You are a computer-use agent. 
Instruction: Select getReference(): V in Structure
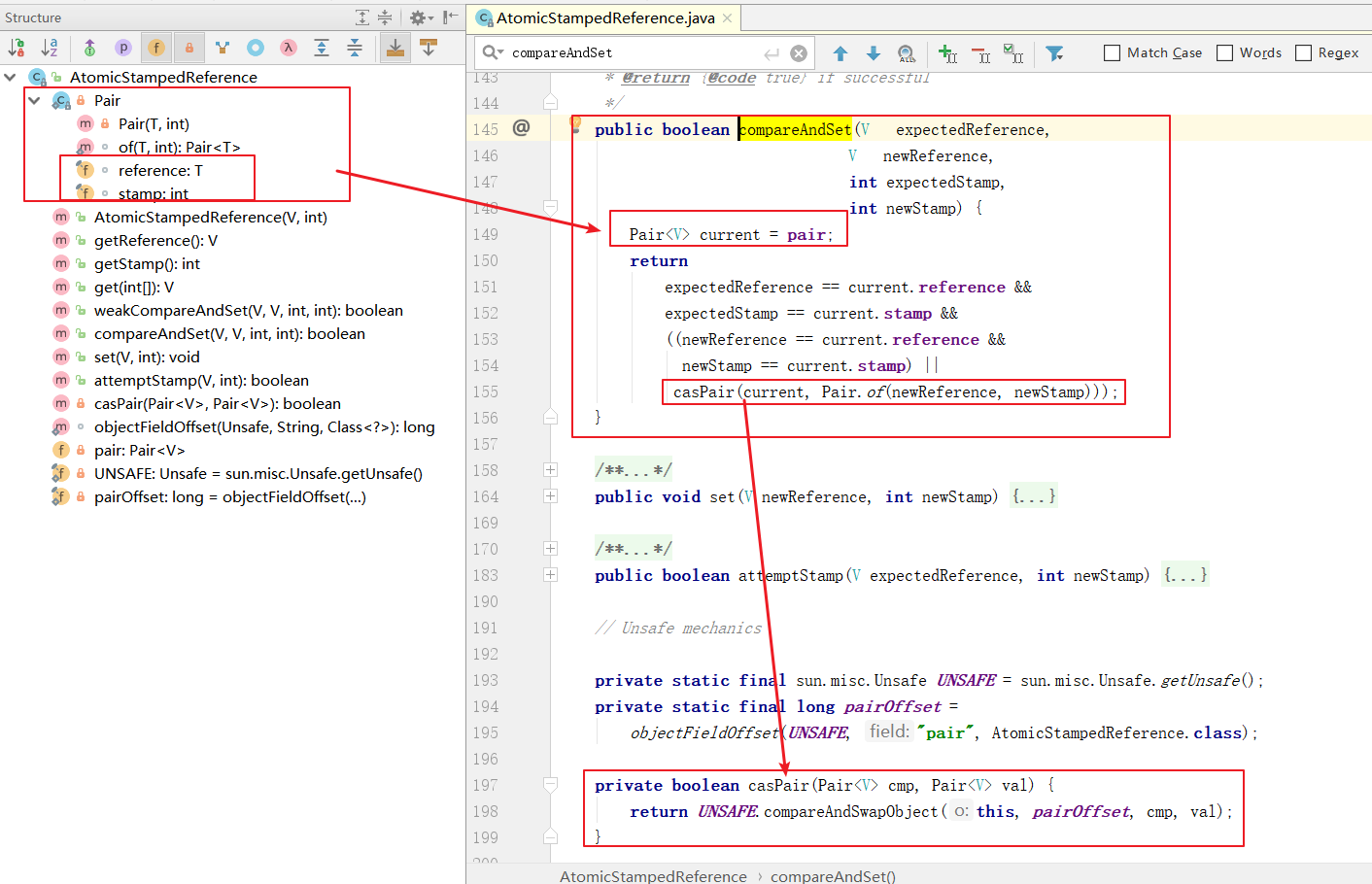click(155, 240)
